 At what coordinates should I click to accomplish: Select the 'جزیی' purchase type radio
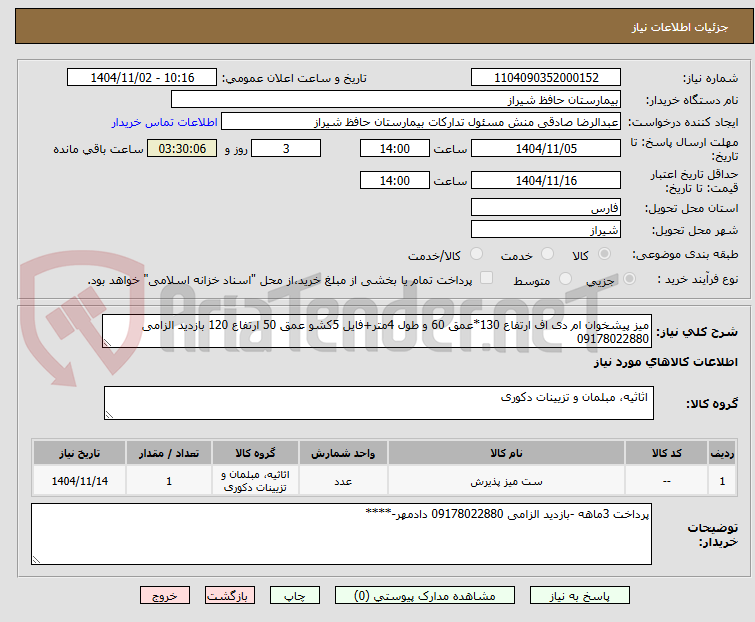pyautogui.click(x=629, y=279)
